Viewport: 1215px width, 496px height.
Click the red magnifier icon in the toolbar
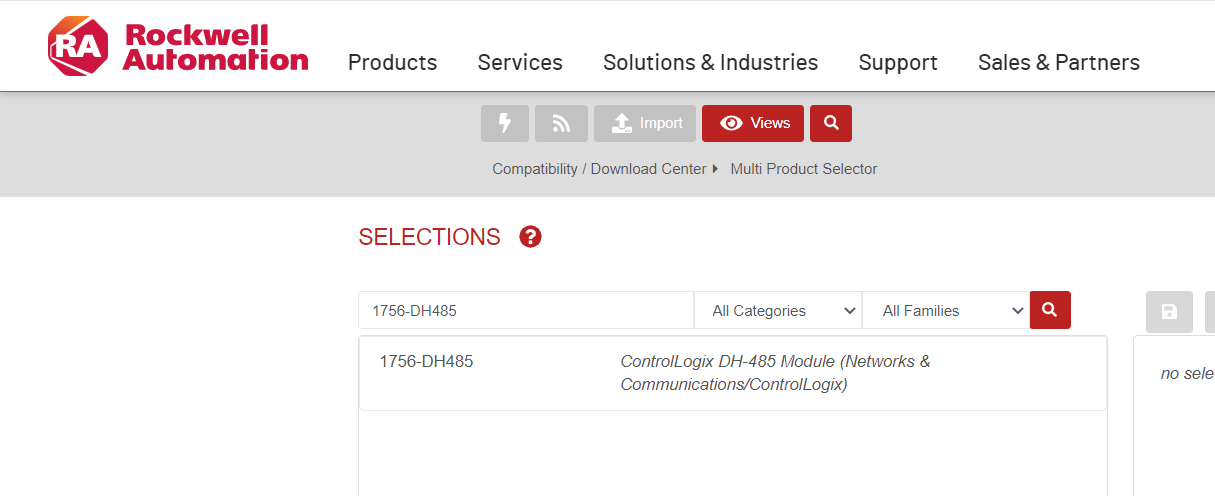point(830,123)
